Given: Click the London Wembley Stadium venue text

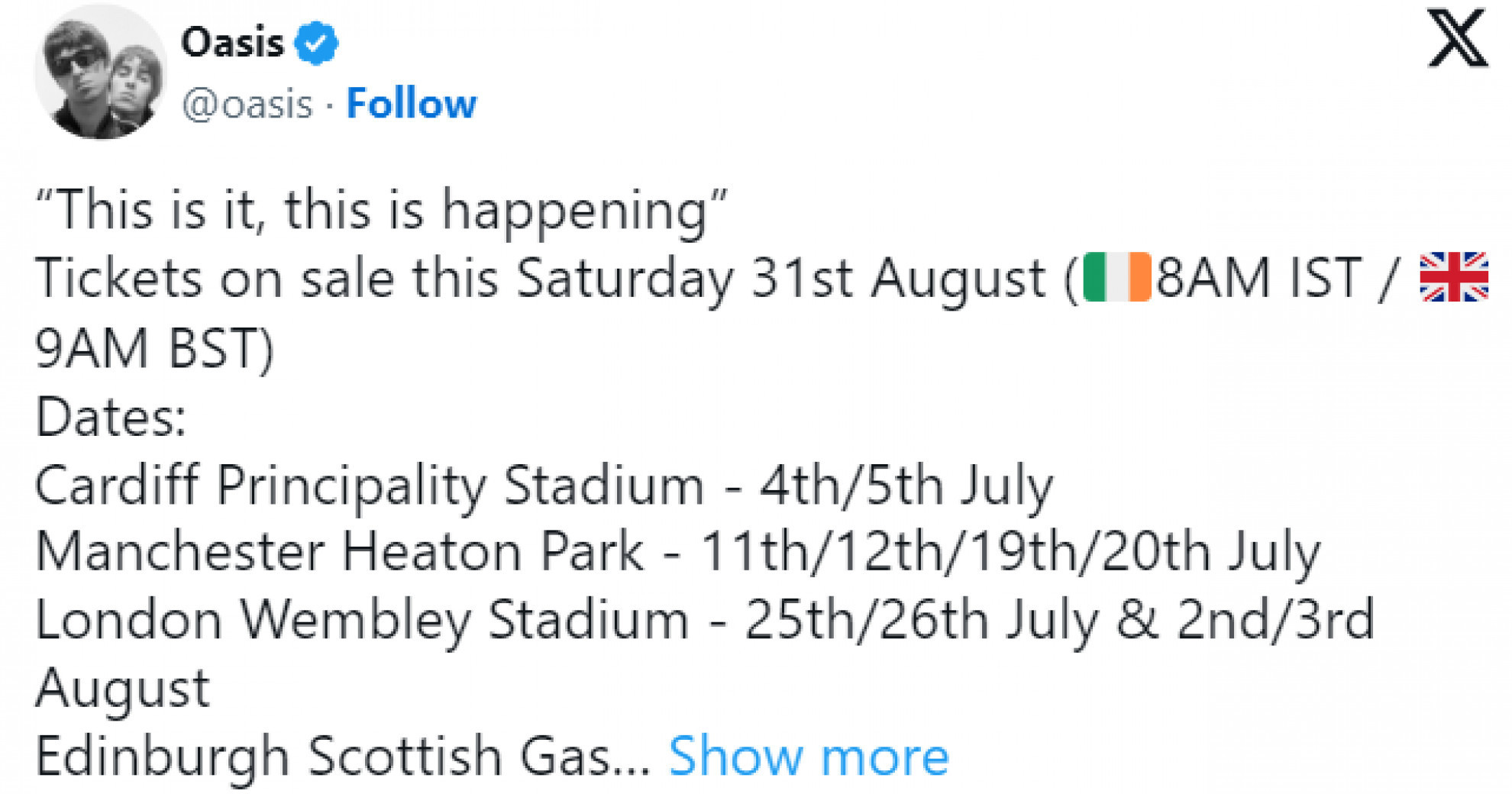Looking at the screenshot, I should (361, 620).
